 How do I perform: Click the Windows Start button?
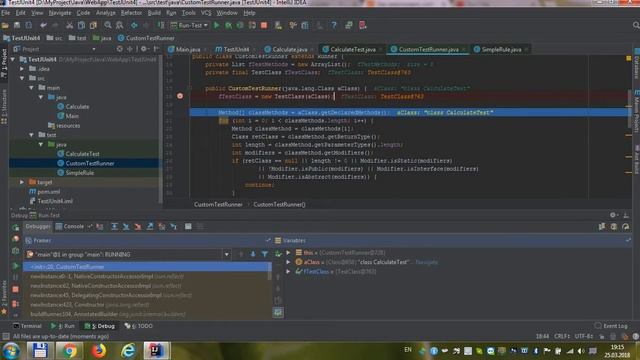click(x=11, y=351)
